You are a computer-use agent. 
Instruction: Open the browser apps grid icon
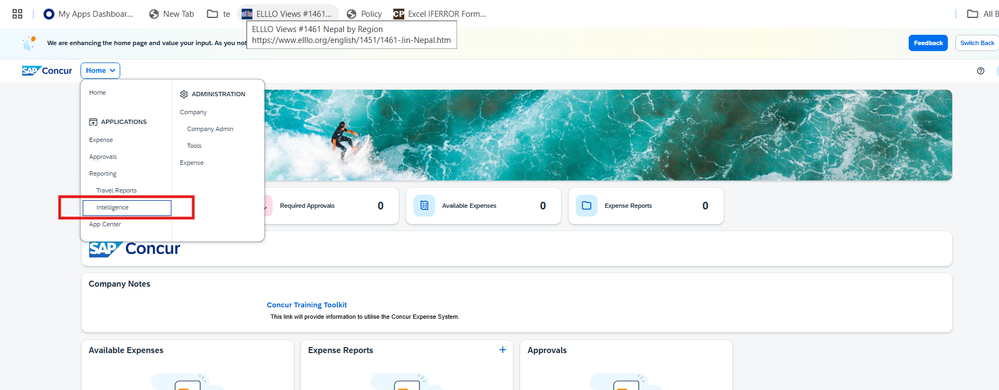coord(18,13)
